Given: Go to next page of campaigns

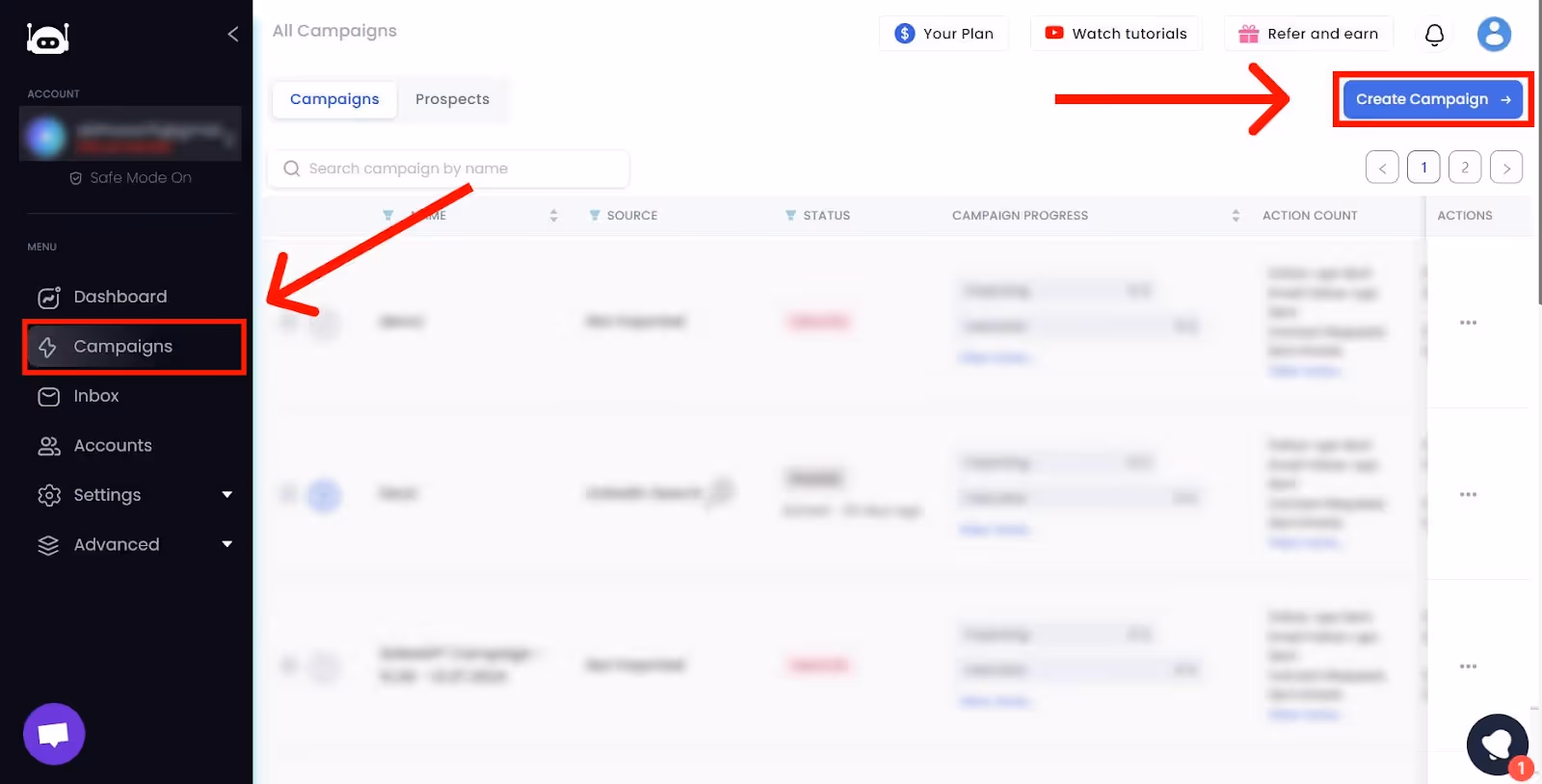Looking at the screenshot, I should click(1506, 168).
